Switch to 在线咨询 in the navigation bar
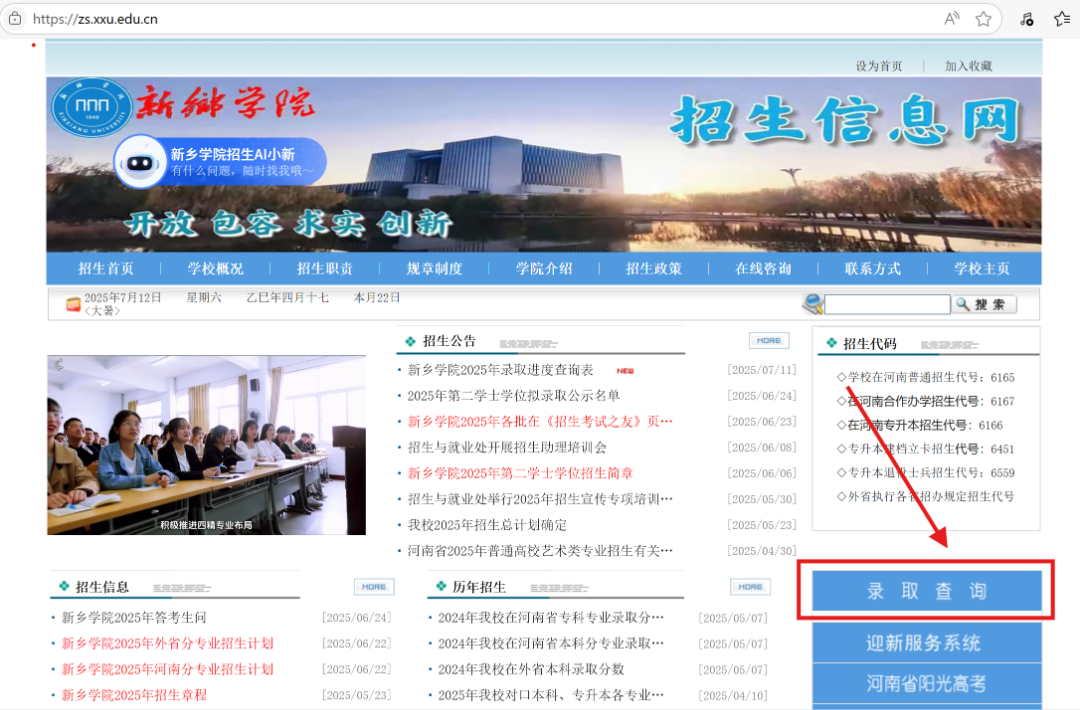 click(764, 268)
